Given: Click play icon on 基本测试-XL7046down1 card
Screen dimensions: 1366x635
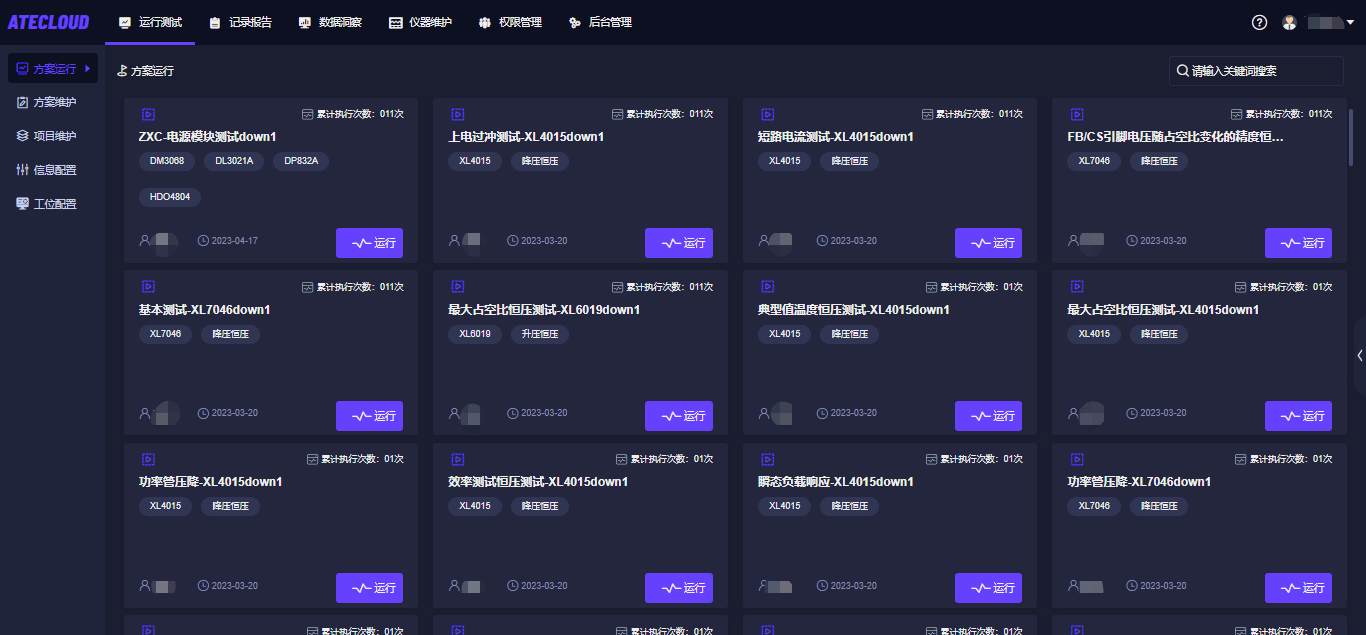Looking at the screenshot, I should (x=148, y=287).
